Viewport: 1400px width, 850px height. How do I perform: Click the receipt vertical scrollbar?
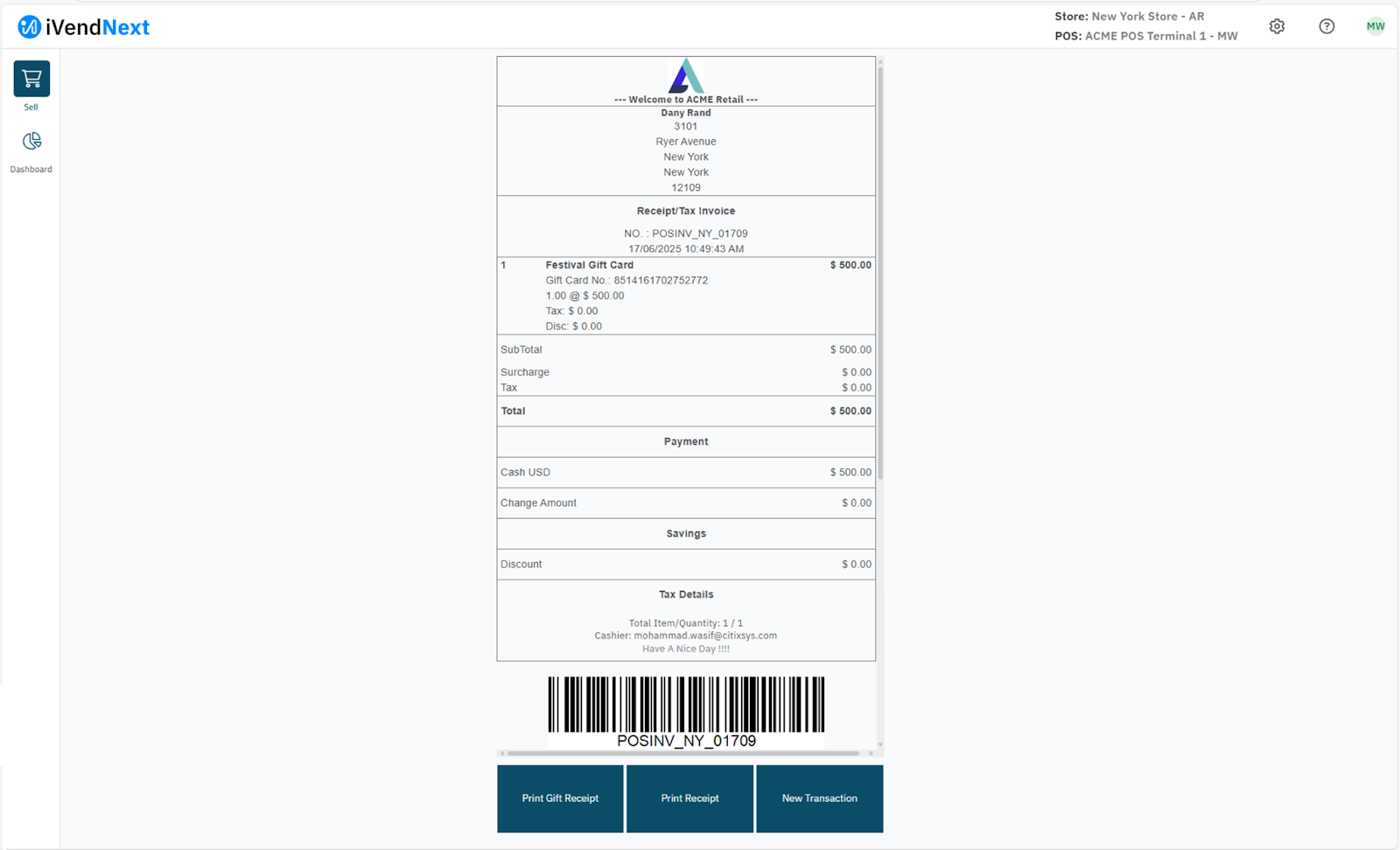879,271
